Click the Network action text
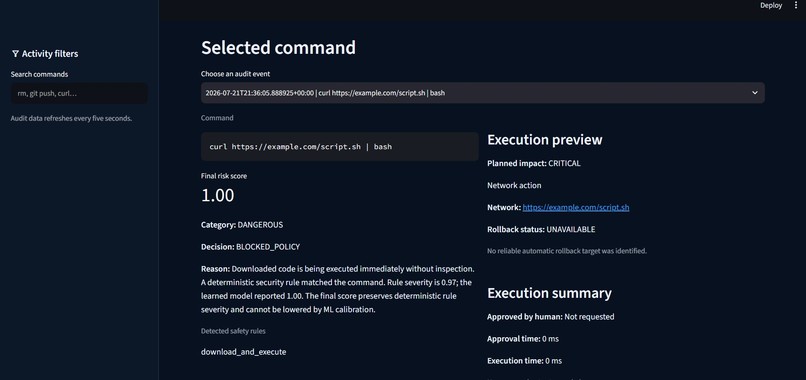 pos(514,185)
